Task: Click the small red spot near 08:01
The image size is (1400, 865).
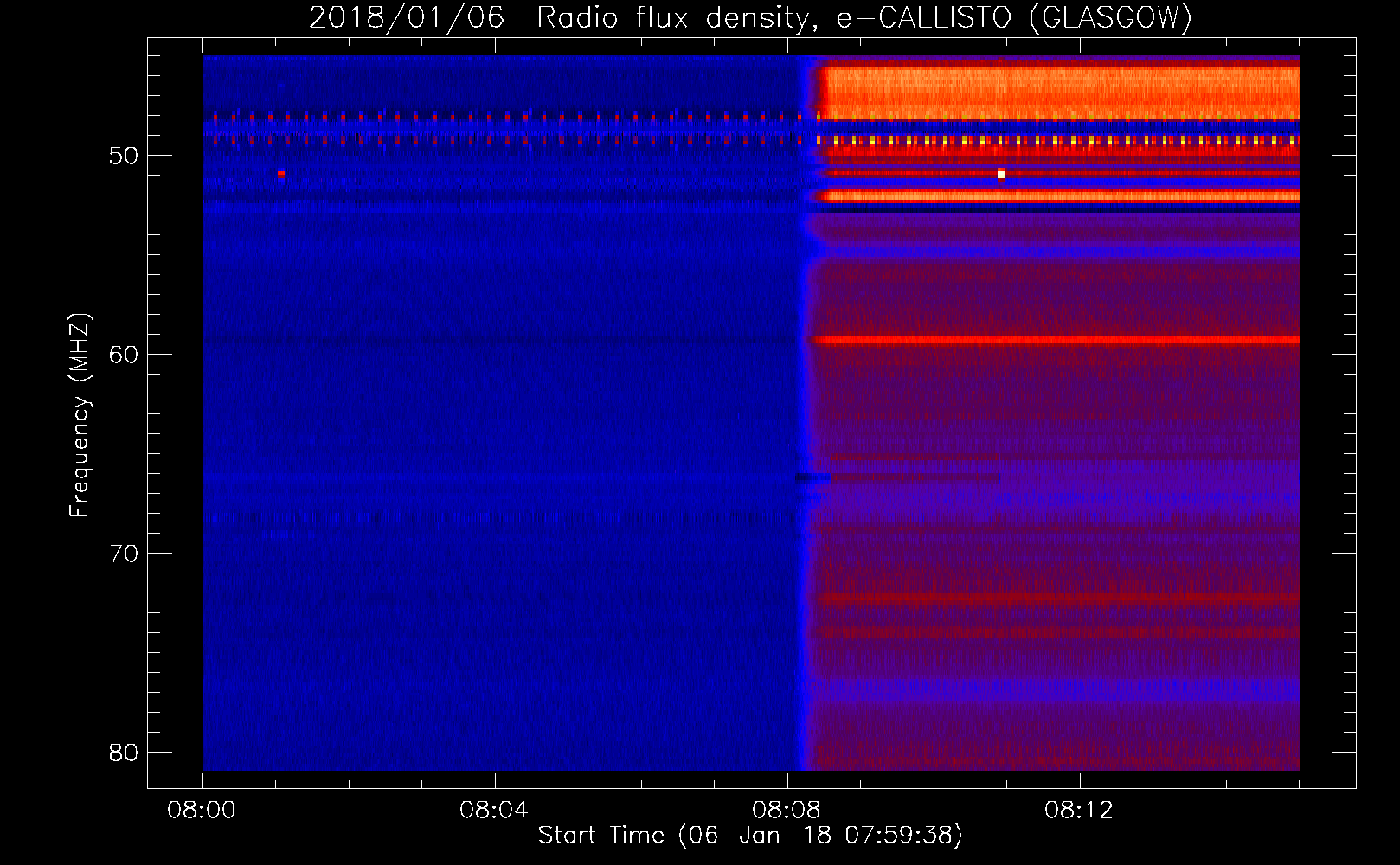Action: [281, 174]
